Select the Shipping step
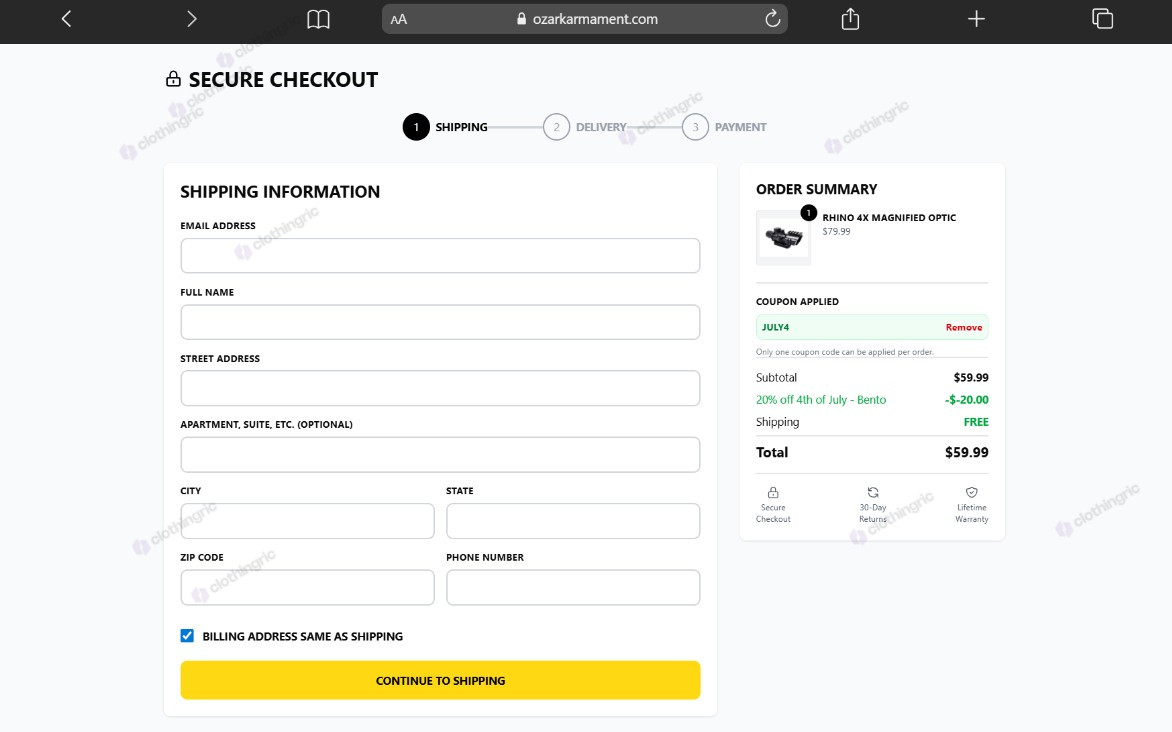1172x732 pixels. [x=445, y=127]
